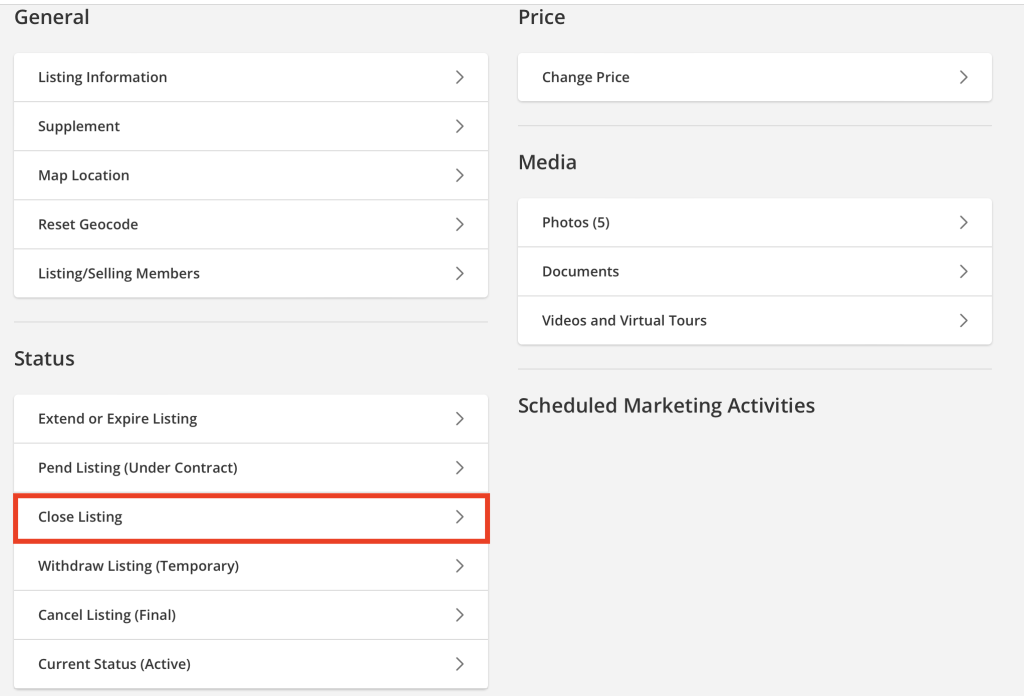Open Videos and Virtual Tours

(755, 320)
